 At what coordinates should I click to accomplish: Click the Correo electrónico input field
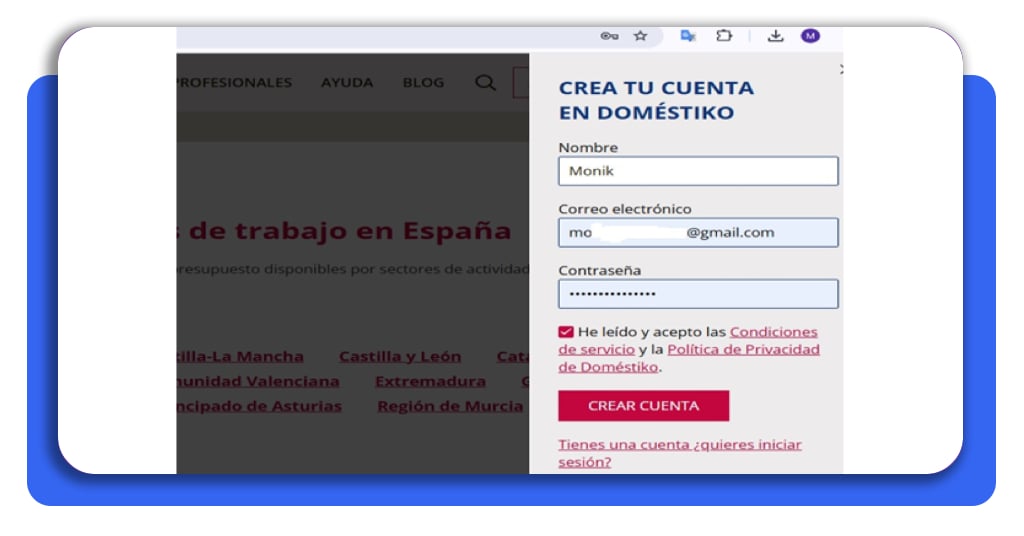698,232
